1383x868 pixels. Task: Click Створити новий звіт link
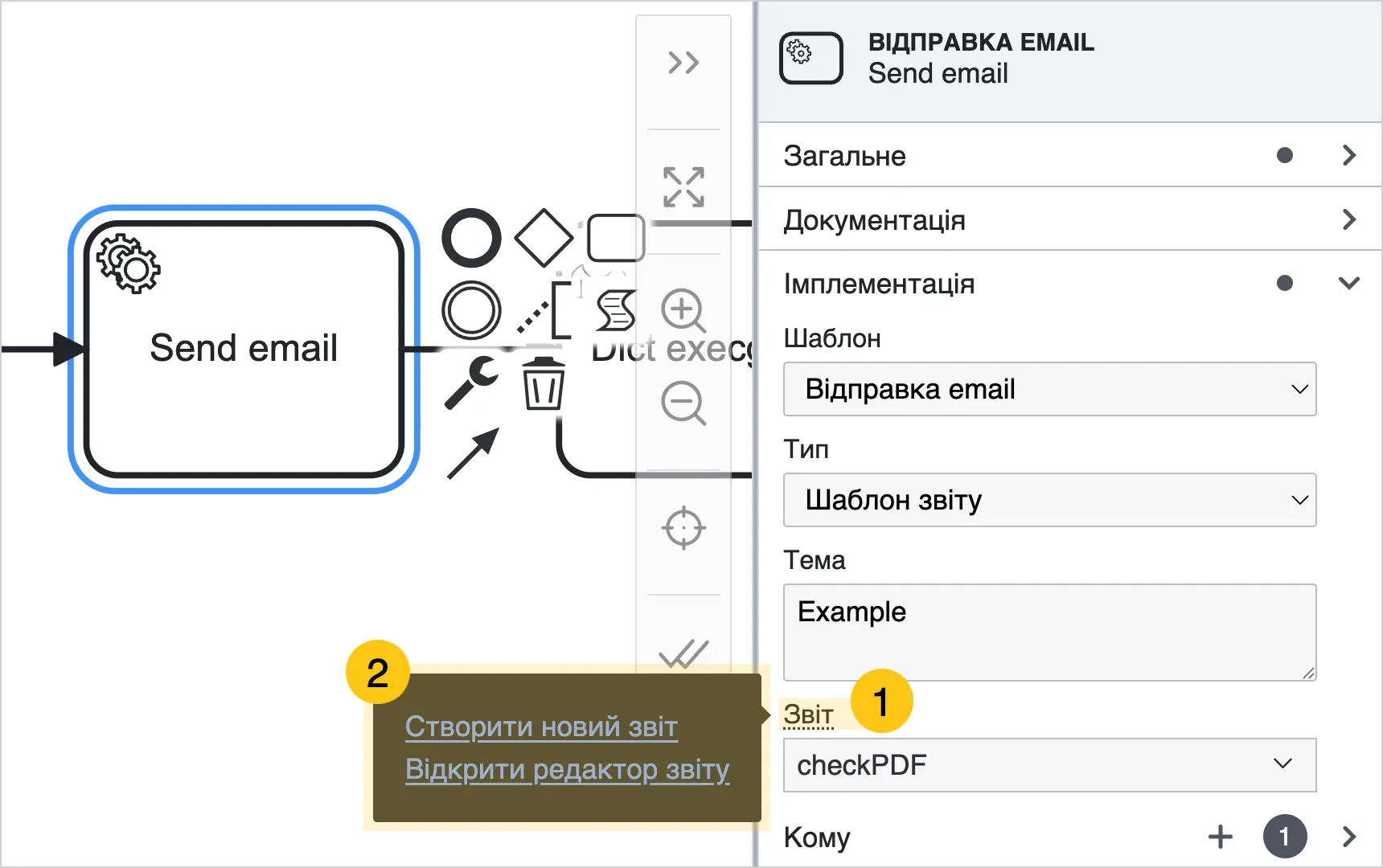pyautogui.click(x=541, y=727)
